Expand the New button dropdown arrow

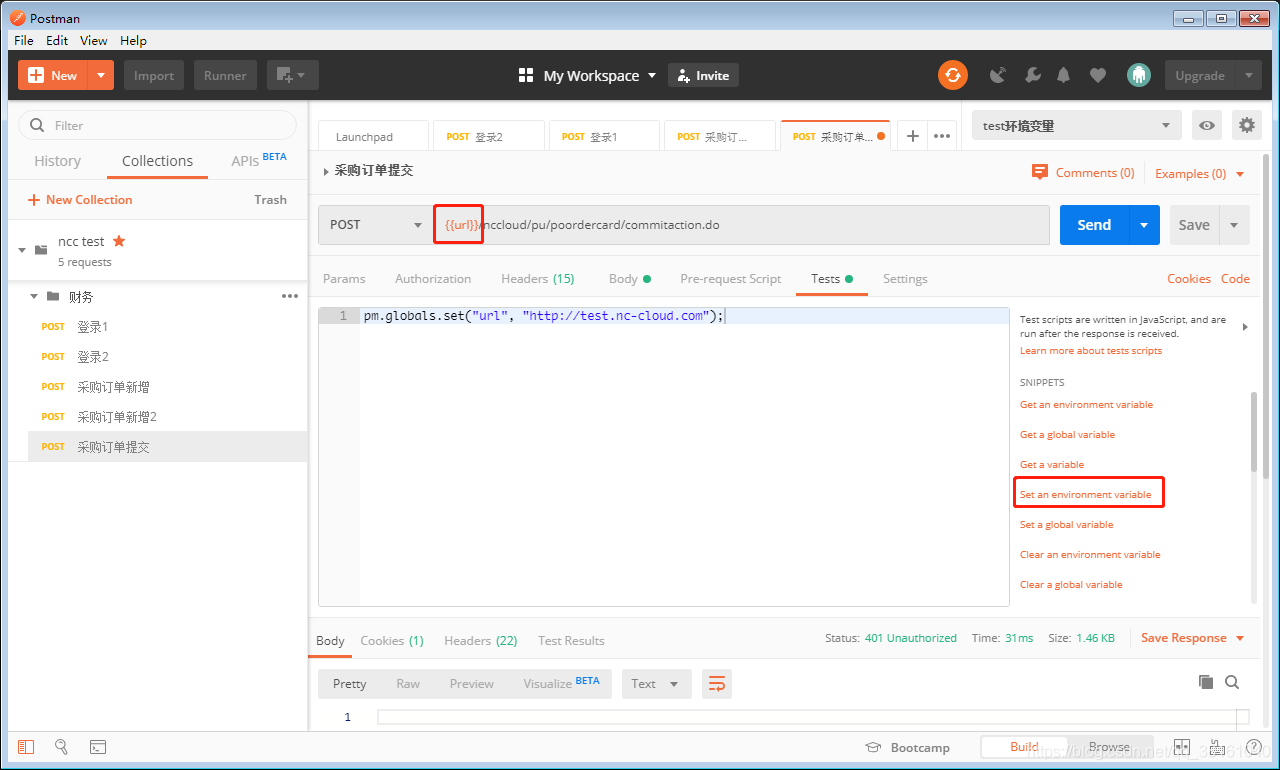coord(101,75)
